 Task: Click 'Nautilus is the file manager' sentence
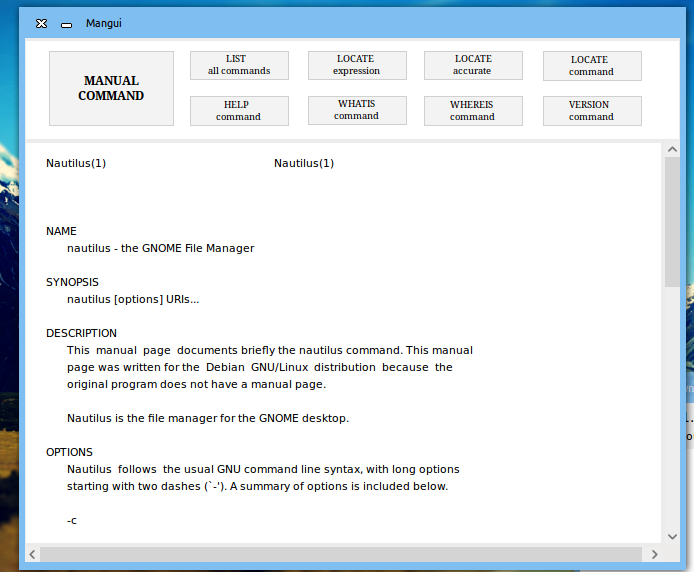pyautogui.click(x=208, y=418)
